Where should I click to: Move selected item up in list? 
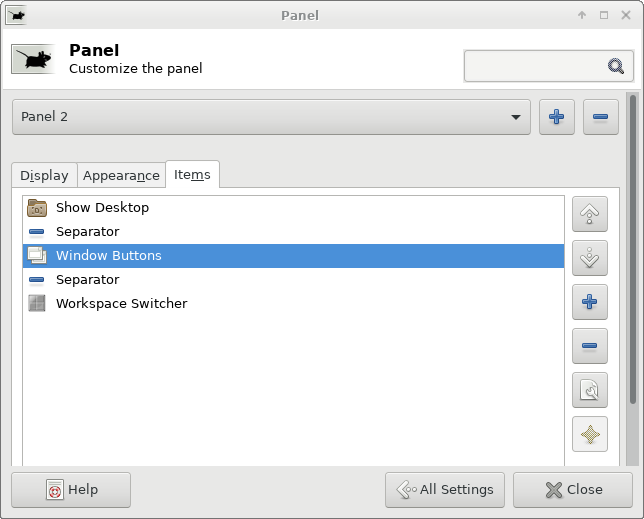(x=589, y=214)
